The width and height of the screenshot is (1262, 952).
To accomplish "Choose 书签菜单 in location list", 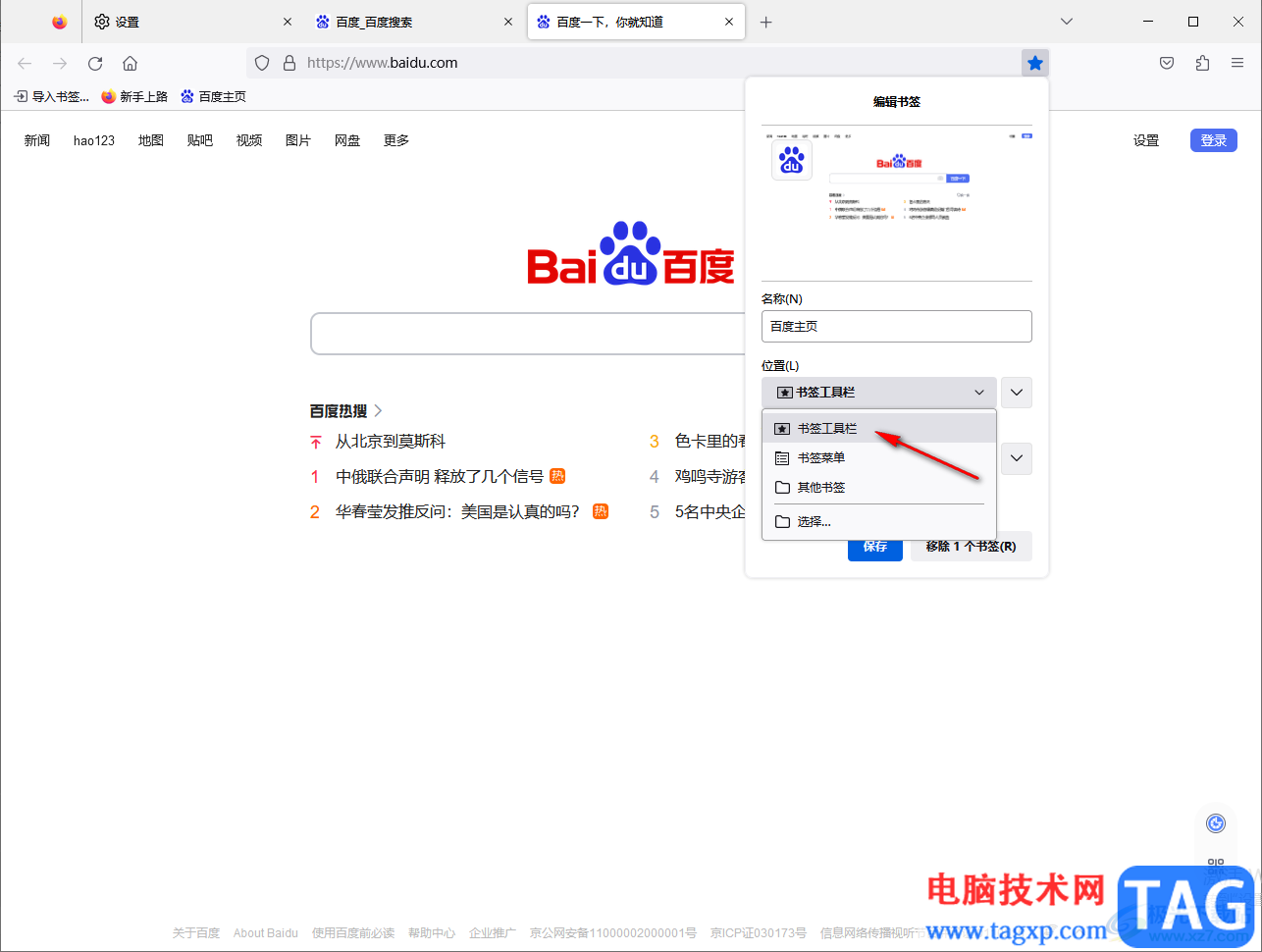I will (879, 458).
